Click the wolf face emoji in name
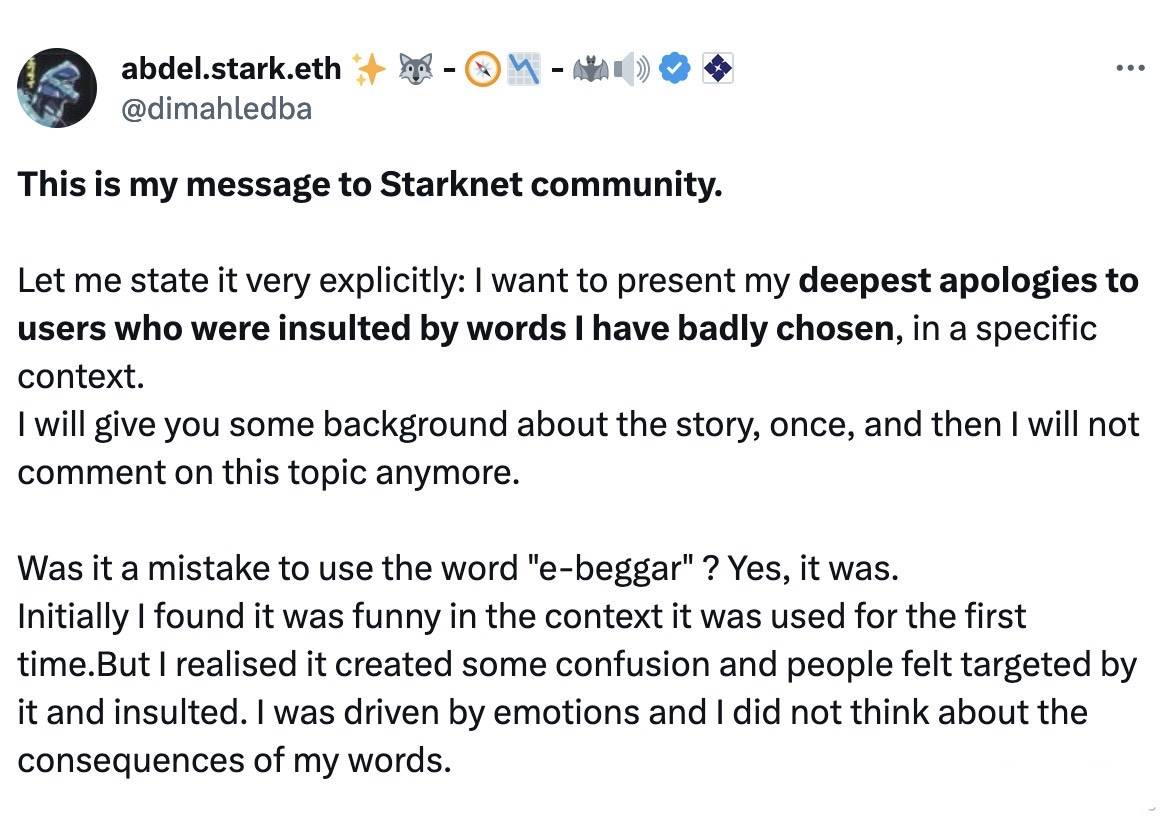The height and width of the screenshot is (832, 1176). coord(417,69)
